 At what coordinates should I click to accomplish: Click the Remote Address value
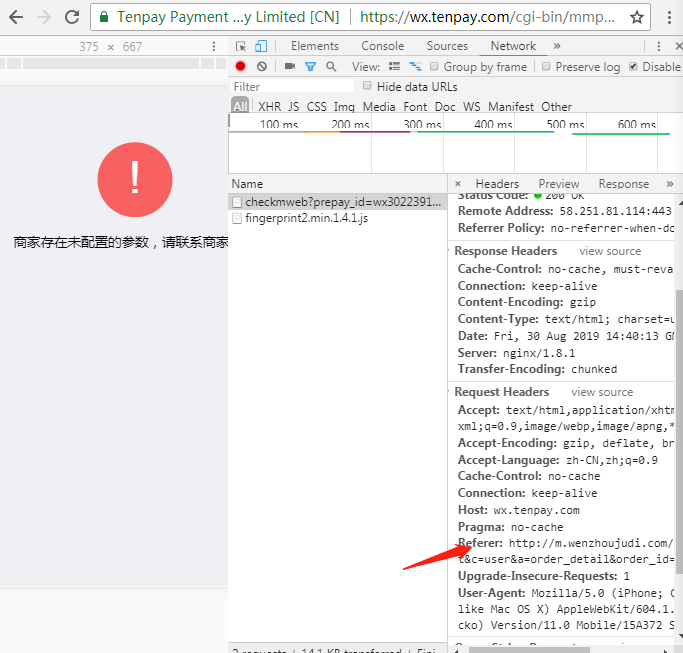coord(615,211)
